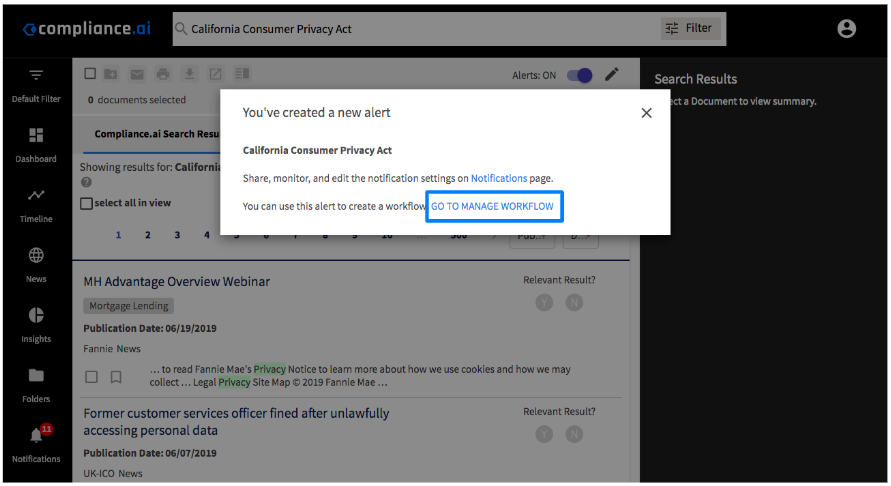Open the Filter options in search bar
This screenshot has width=891, height=486.
(x=690, y=28)
